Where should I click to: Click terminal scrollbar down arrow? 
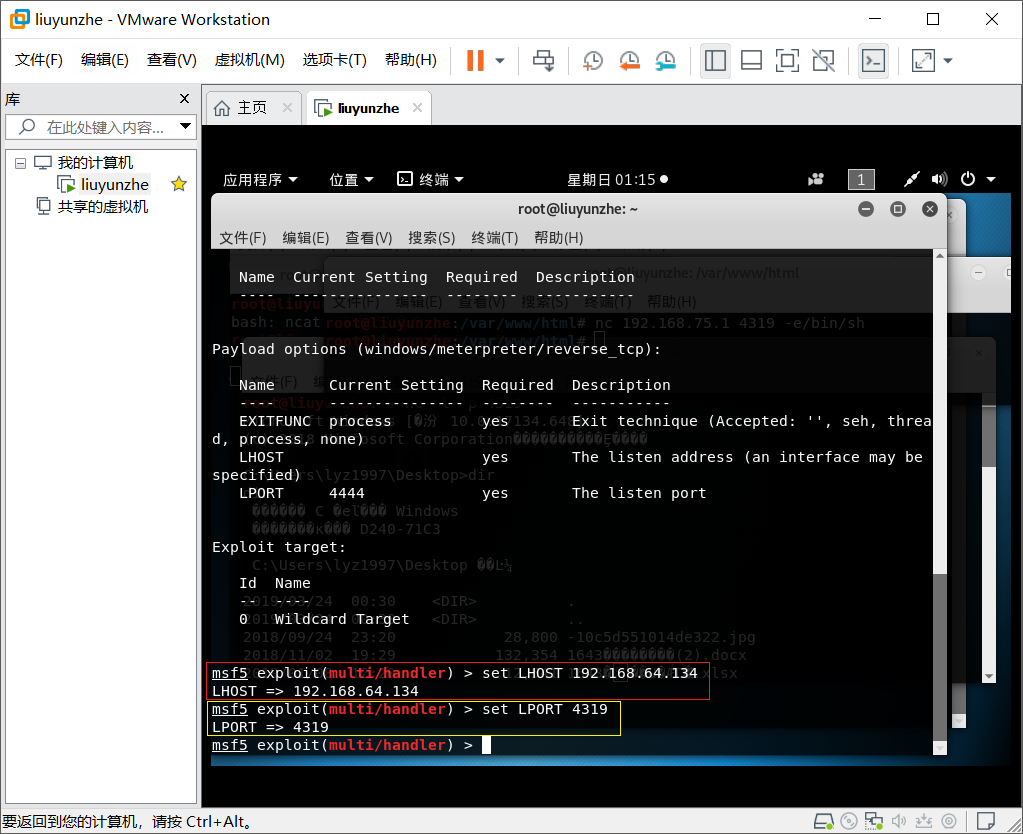940,748
